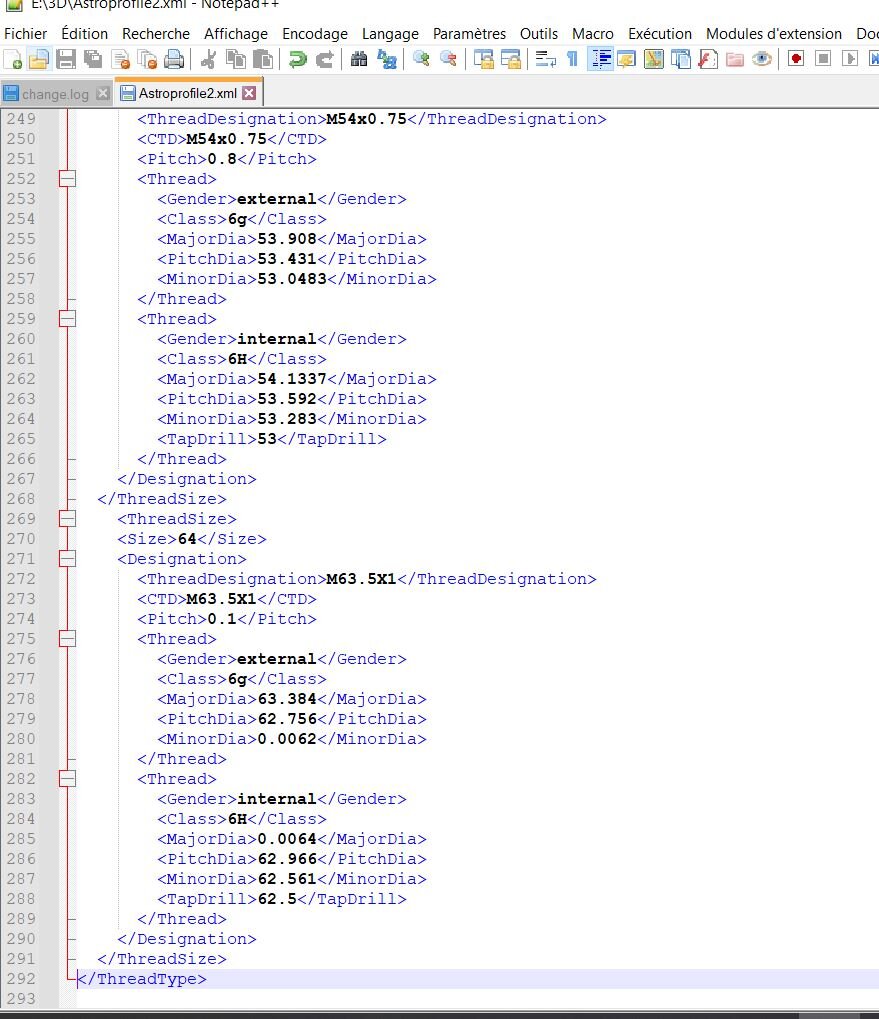The width and height of the screenshot is (879, 1019).
Task: Print the document using the printer icon
Action: (x=174, y=59)
